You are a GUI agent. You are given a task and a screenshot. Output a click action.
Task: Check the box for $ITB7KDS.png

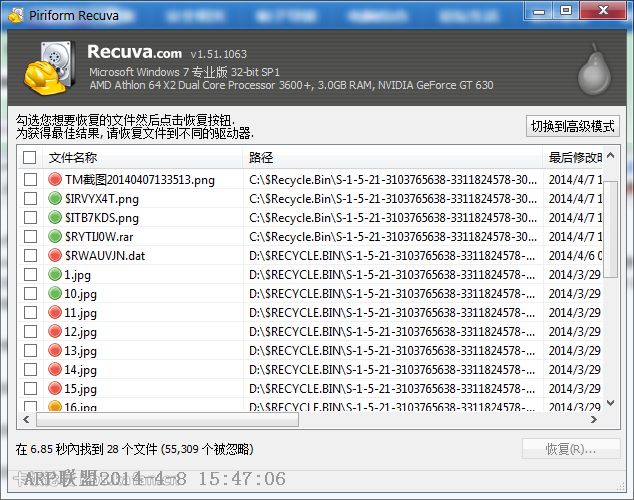tap(30, 218)
